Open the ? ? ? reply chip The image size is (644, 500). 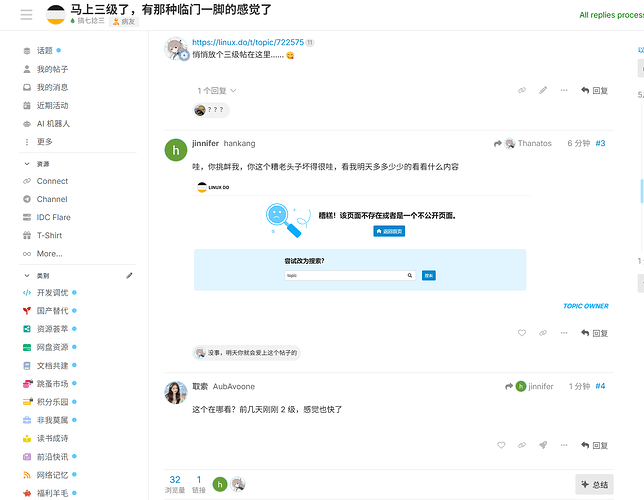[x=211, y=110]
